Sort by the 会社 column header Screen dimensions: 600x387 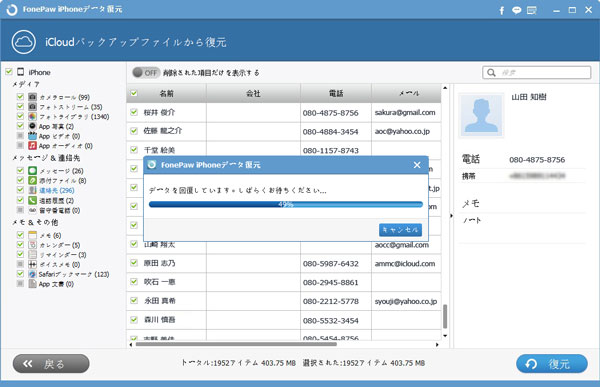[x=253, y=93]
